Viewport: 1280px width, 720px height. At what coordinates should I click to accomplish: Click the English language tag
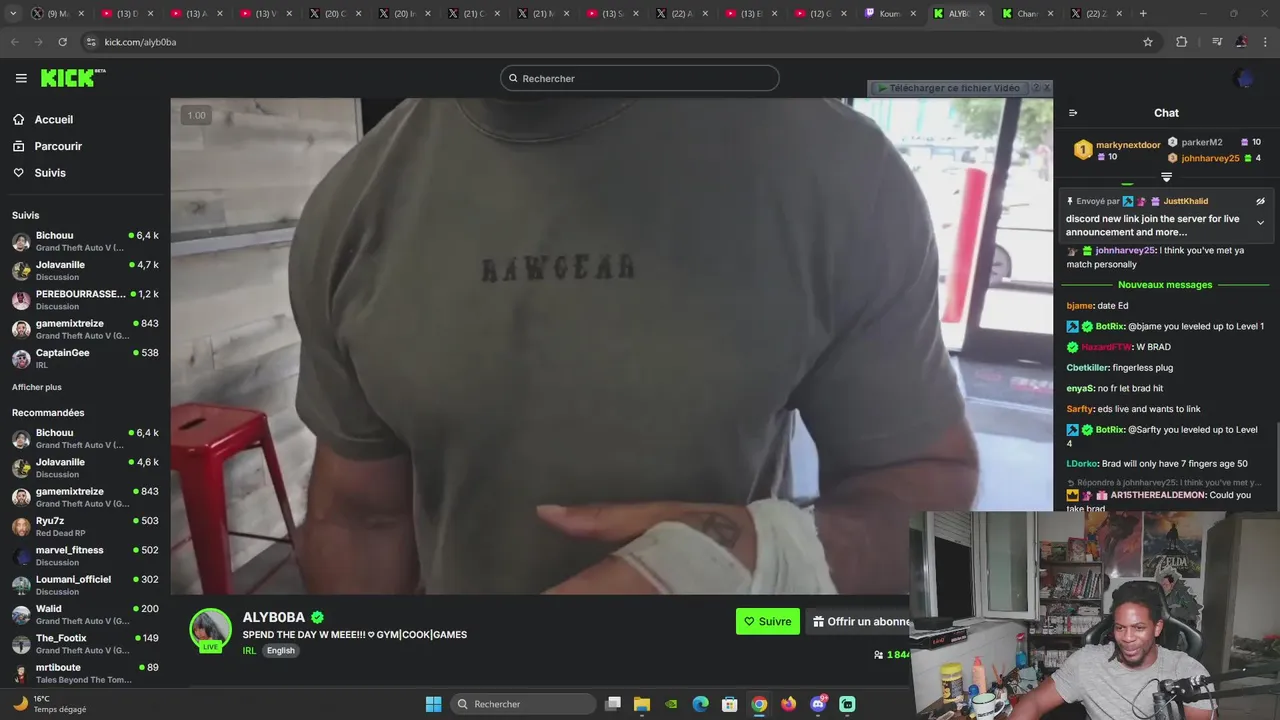[x=281, y=650]
